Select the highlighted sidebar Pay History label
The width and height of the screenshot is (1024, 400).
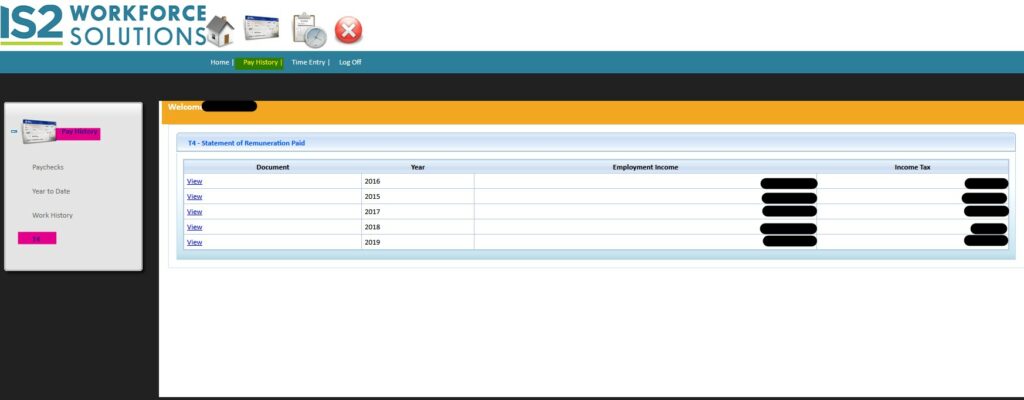[x=78, y=133]
